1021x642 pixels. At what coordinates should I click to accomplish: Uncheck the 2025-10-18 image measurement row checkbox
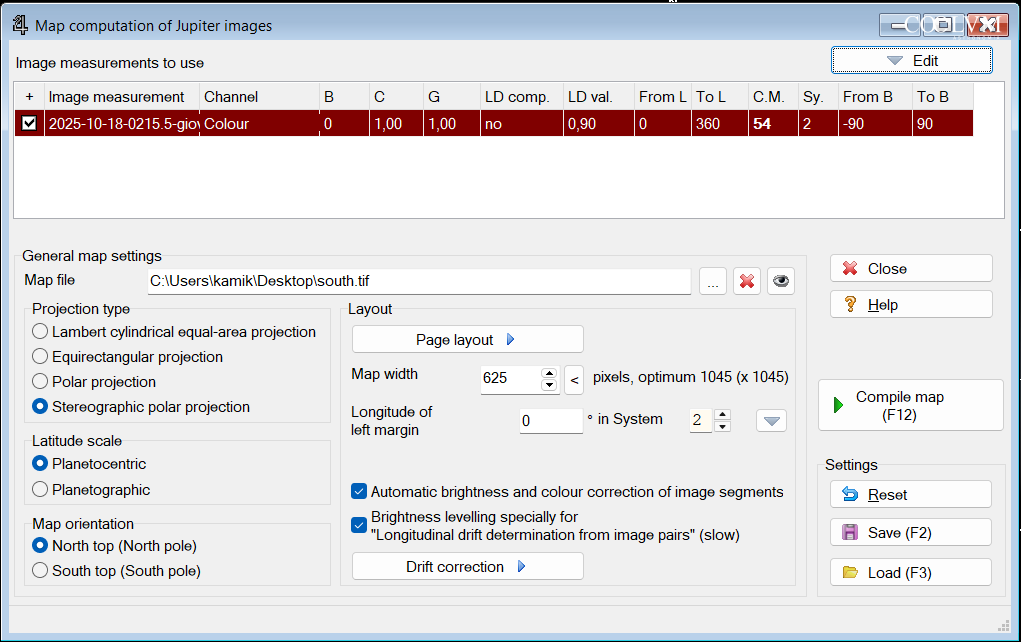pos(30,124)
